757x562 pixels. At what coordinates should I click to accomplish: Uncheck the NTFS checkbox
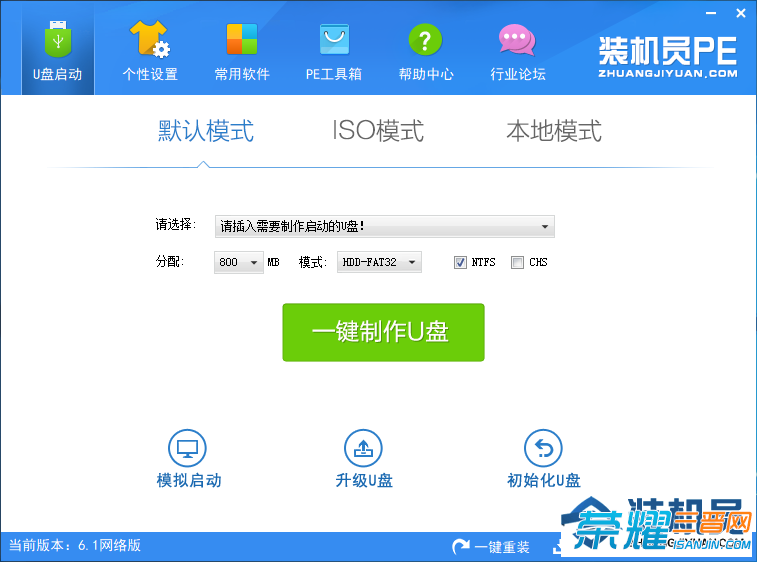[x=460, y=262]
